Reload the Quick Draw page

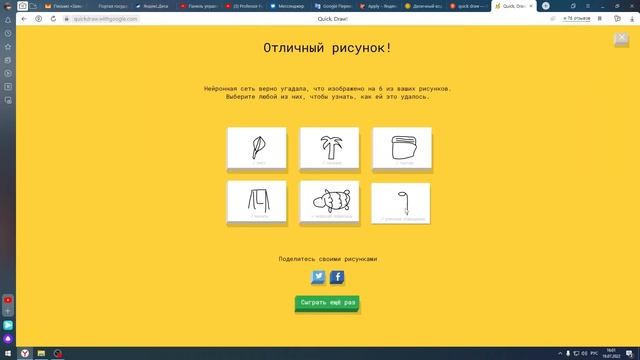coord(53,19)
